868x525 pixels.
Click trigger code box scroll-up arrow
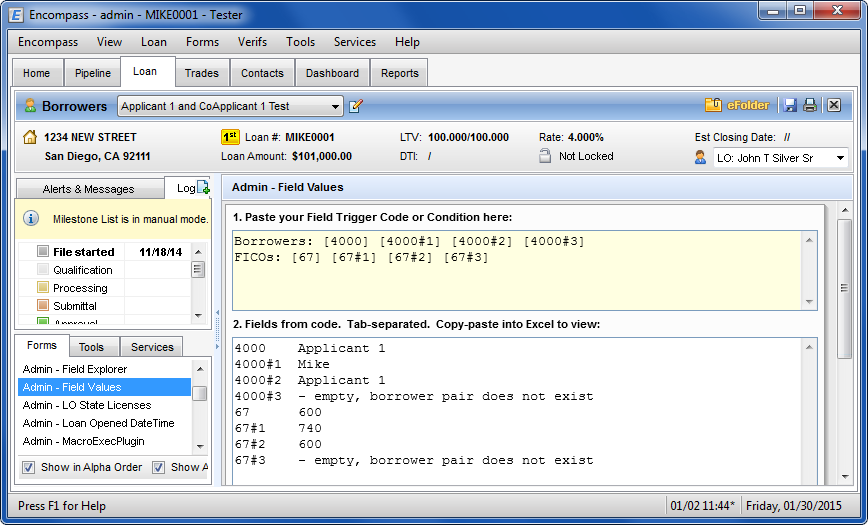point(809,240)
